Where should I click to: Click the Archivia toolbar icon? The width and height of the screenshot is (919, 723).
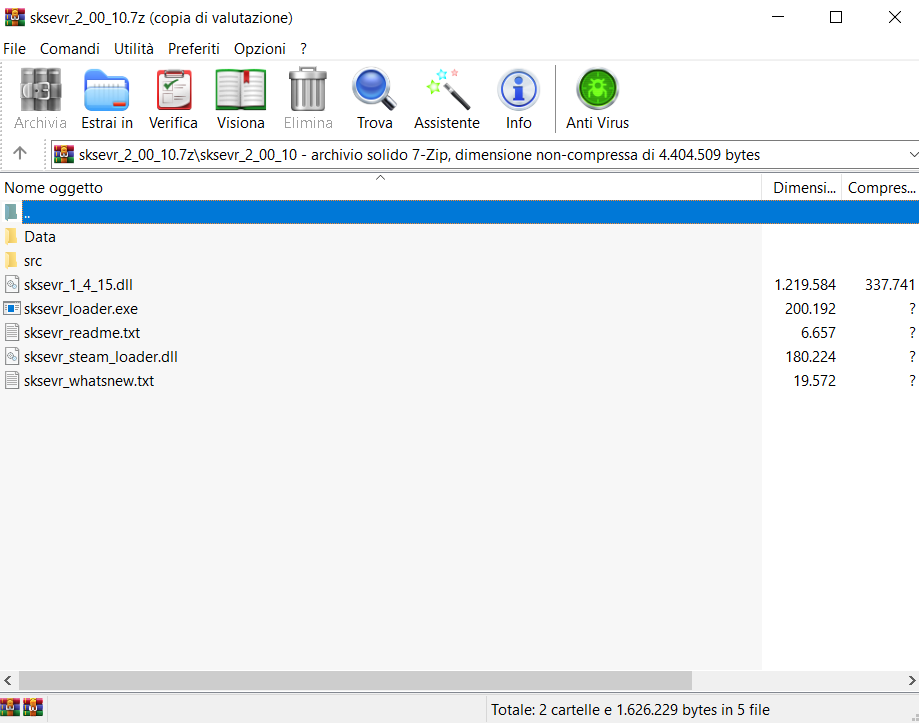tap(40, 90)
